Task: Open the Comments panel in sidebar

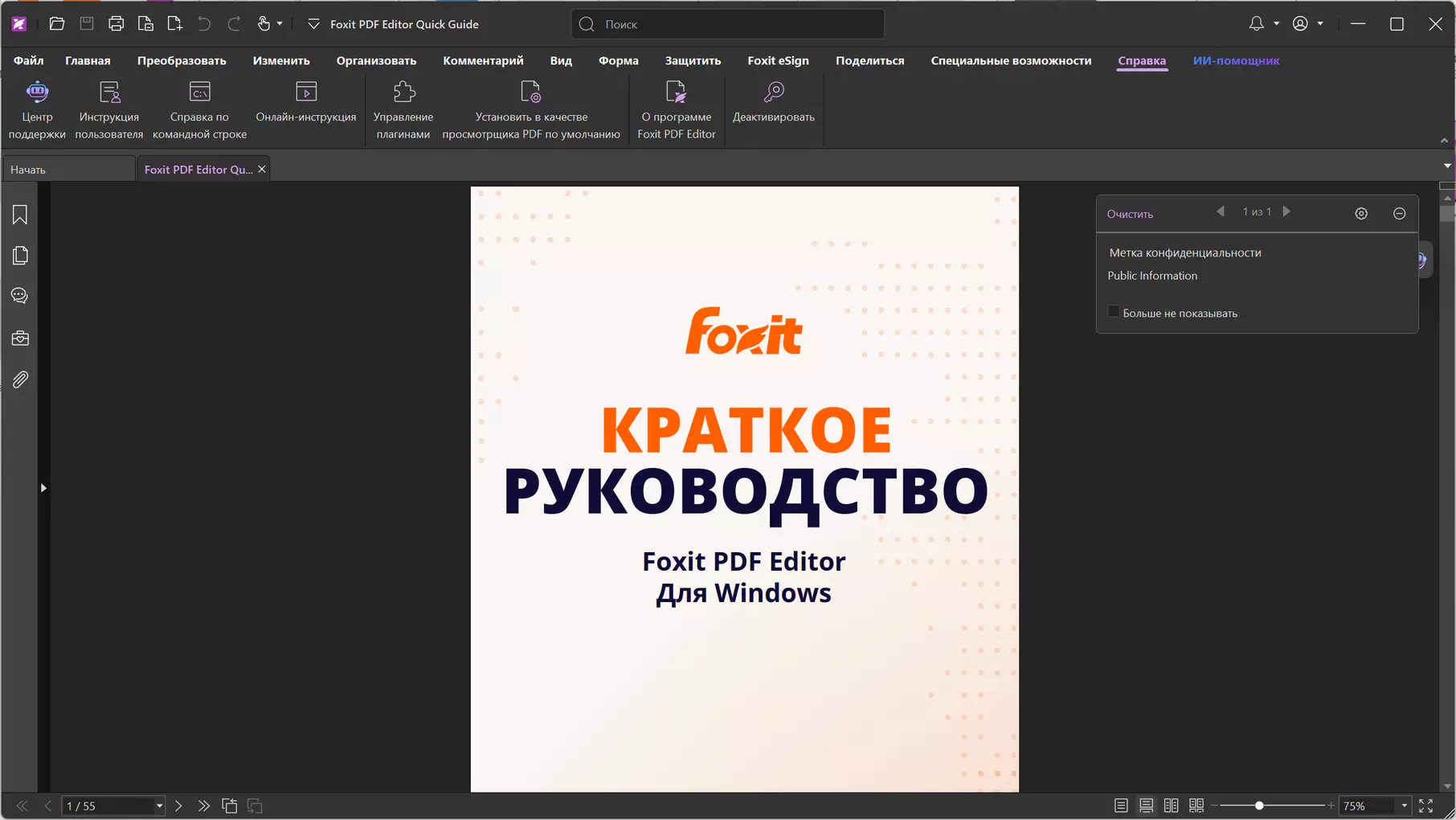Action: [x=20, y=296]
